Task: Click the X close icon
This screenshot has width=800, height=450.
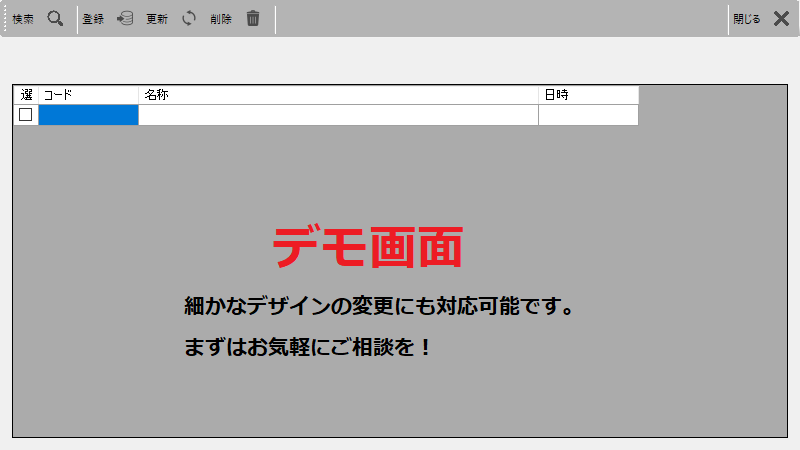Action: (781, 19)
